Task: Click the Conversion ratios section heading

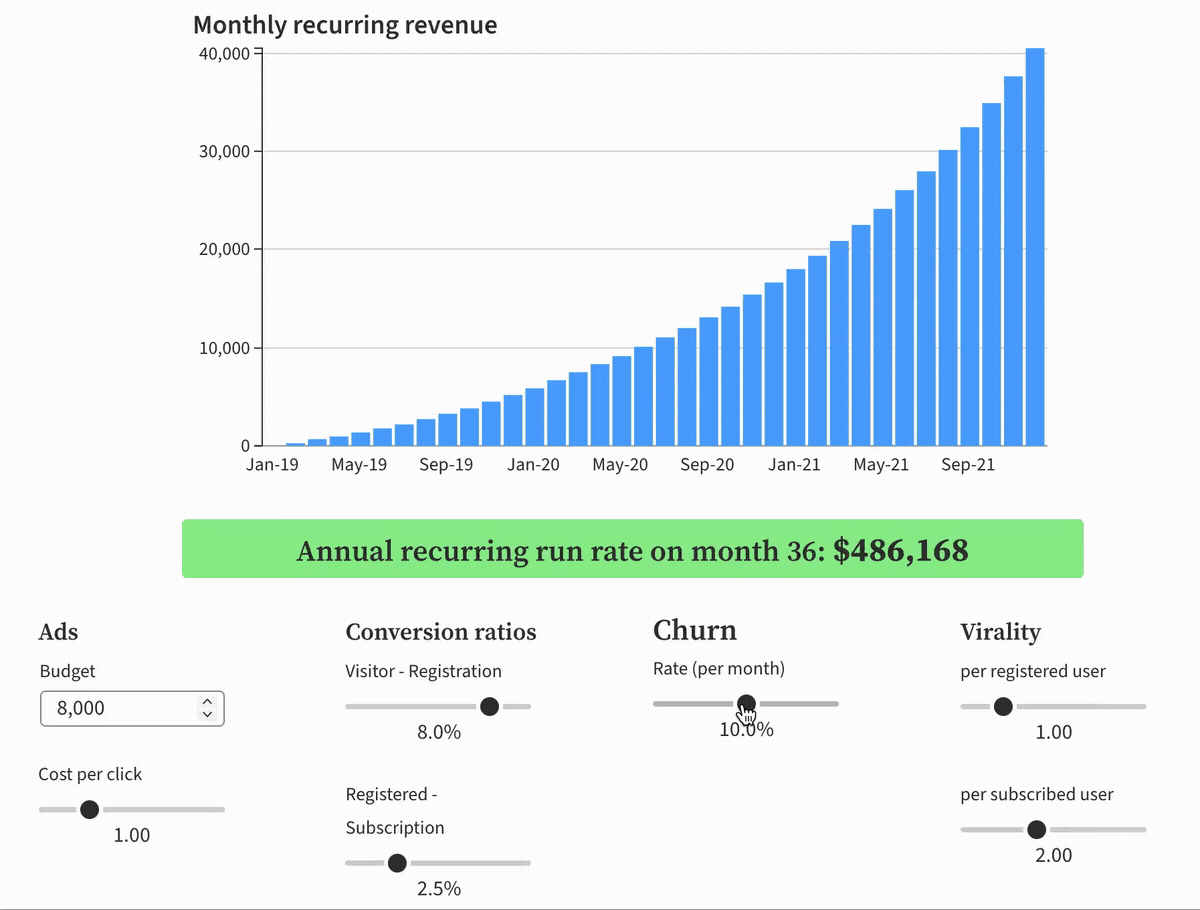Action: 441,632
